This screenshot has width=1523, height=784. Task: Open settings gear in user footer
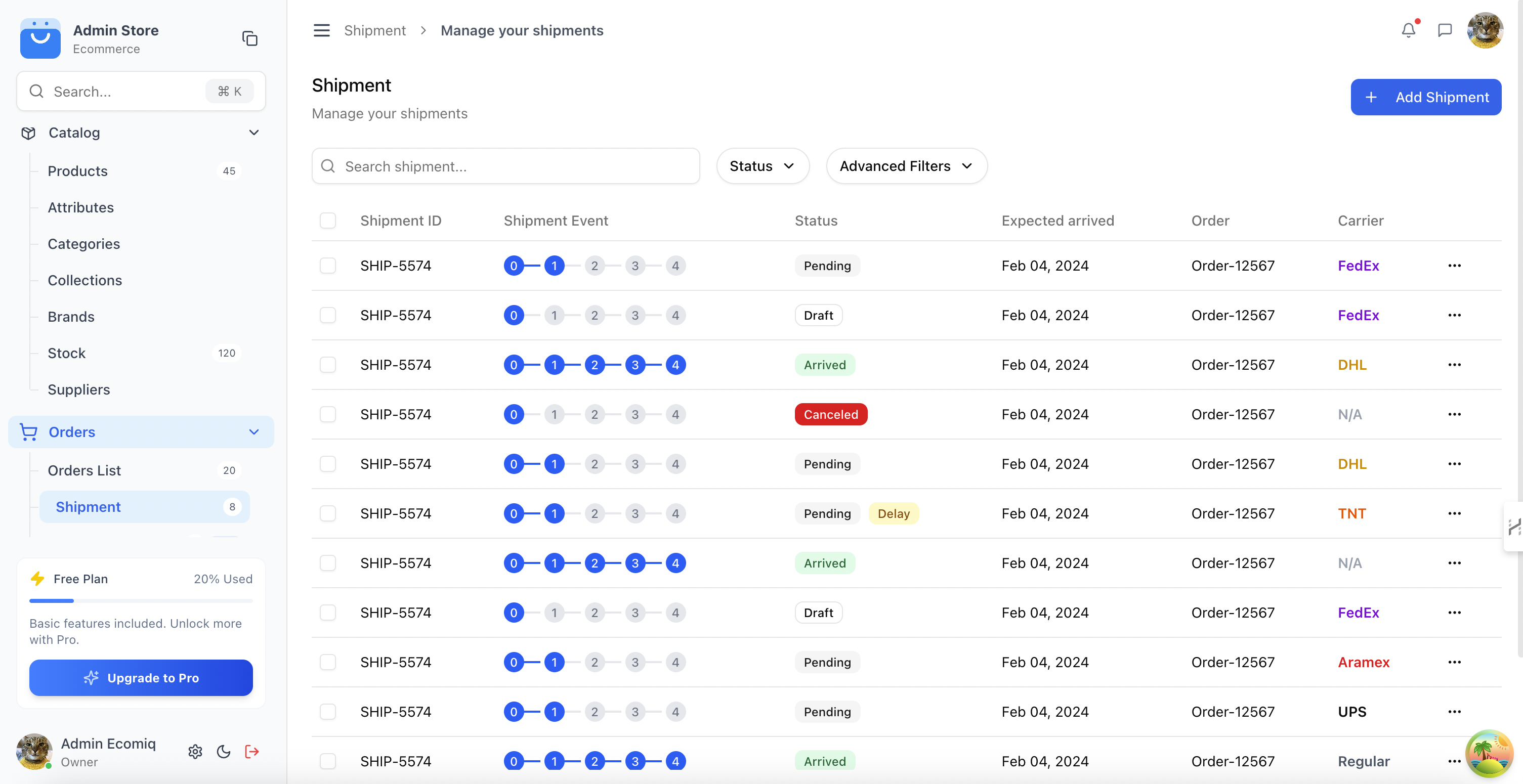[195, 752]
